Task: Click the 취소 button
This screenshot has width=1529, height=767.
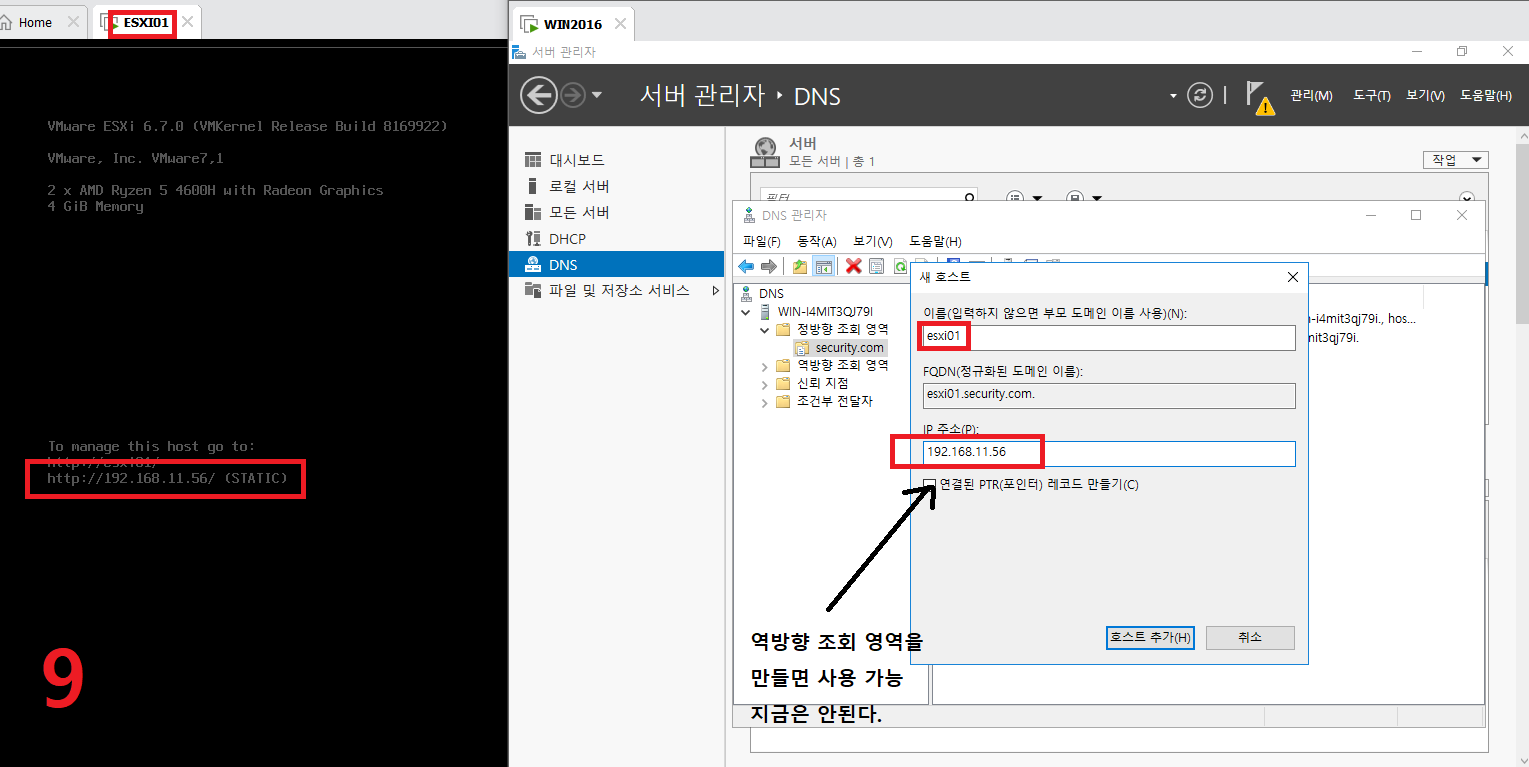Action: [1250, 638]
